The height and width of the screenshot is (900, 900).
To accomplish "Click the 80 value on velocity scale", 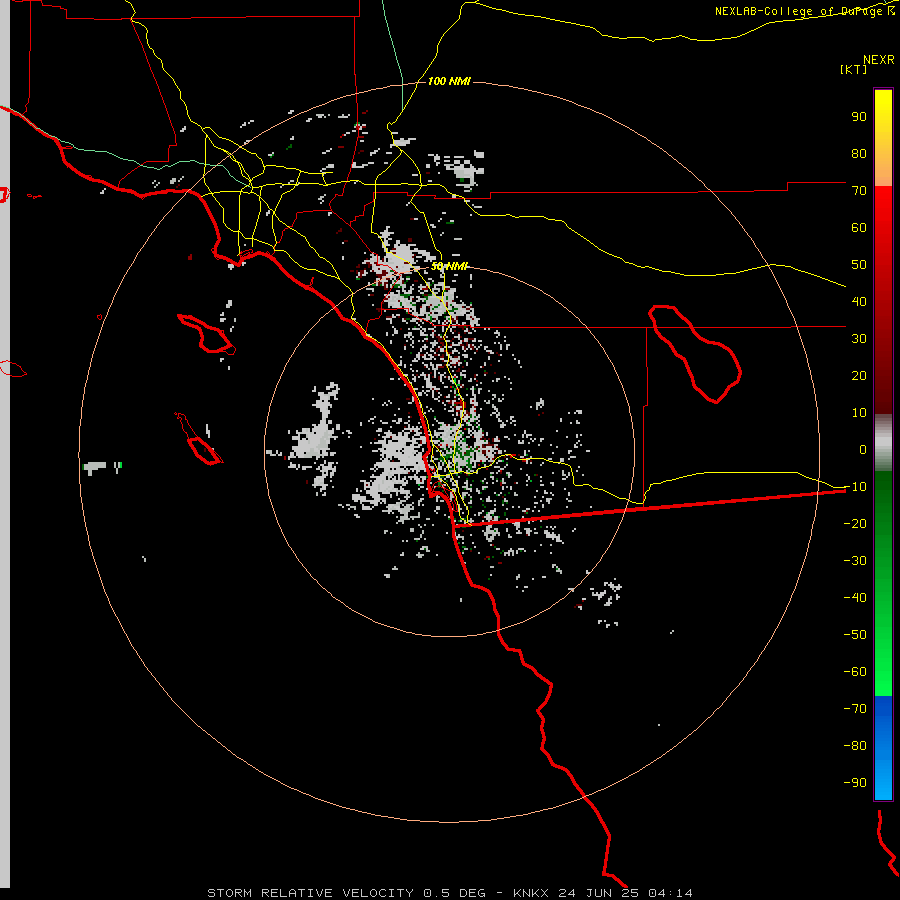I will tap(859, 153).
